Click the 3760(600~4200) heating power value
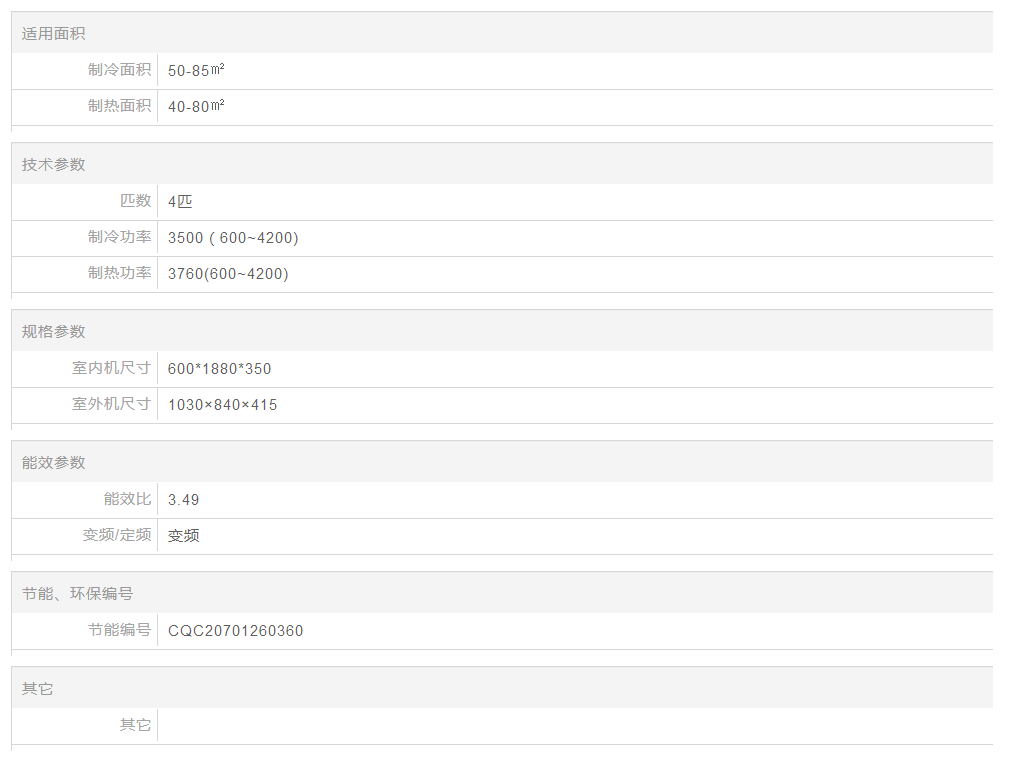Viewport: 1028px width, 776px height. (x=228, y=274)
